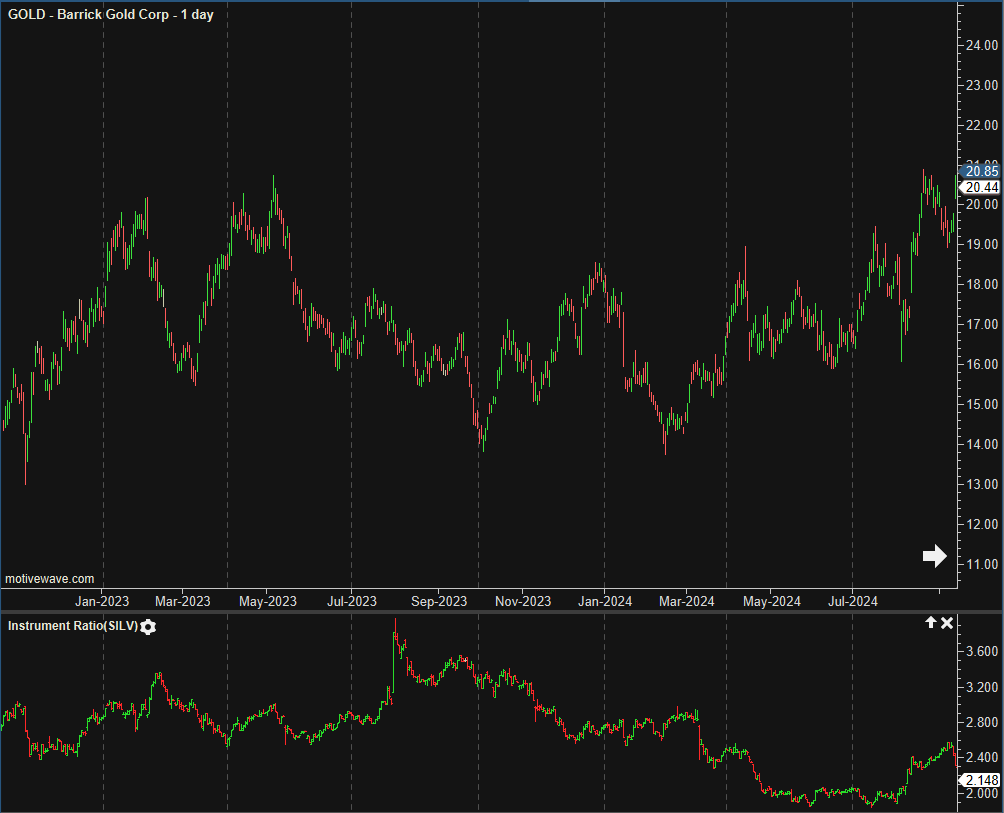Viewport: 1004px width, 813px height.
Task: Click the 2.148 ratio value tag
Action: [981, 780]
